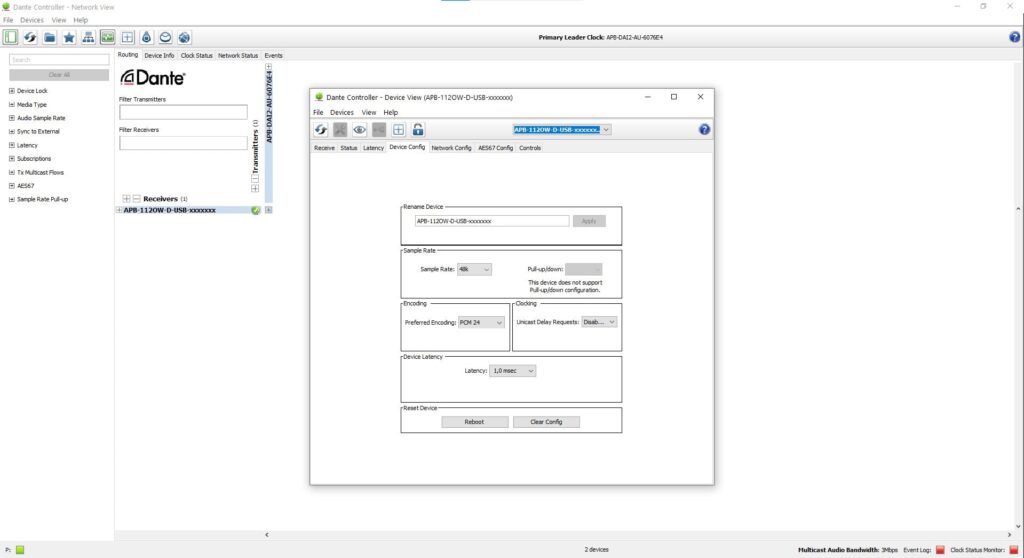This screenshot has width=1024, height=558.
Task: Expand the Device Lock filter group
Action: coord(11,91)
